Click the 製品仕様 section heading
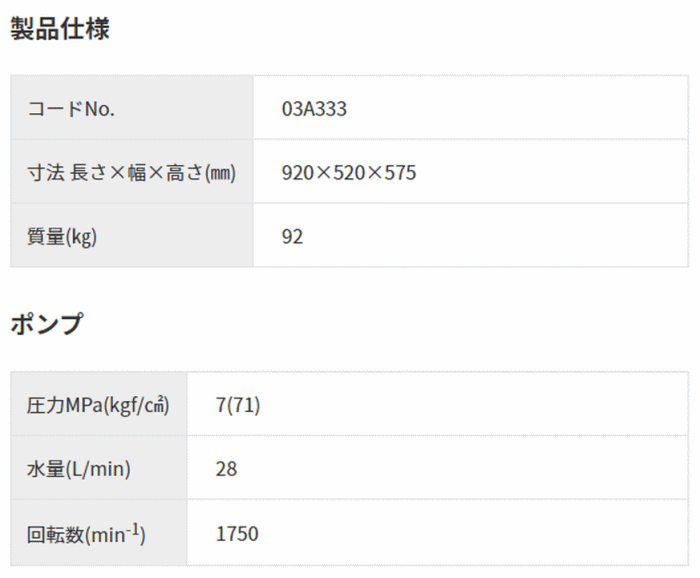The image size is (700, 578). [x=60, y=29]
